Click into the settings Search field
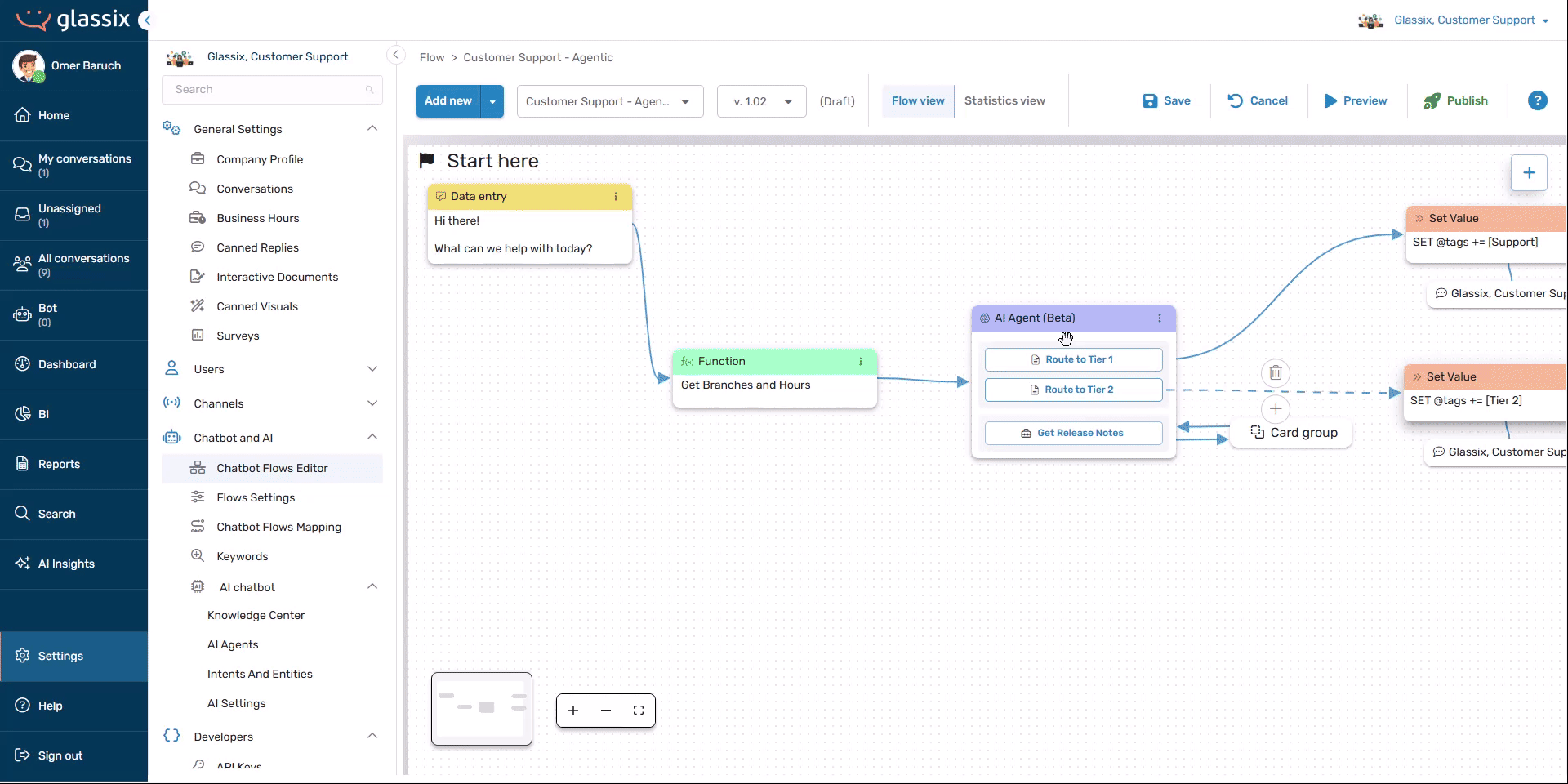Image resolution: width=1568 pixels, height=784 pixels. pos(272,90)
